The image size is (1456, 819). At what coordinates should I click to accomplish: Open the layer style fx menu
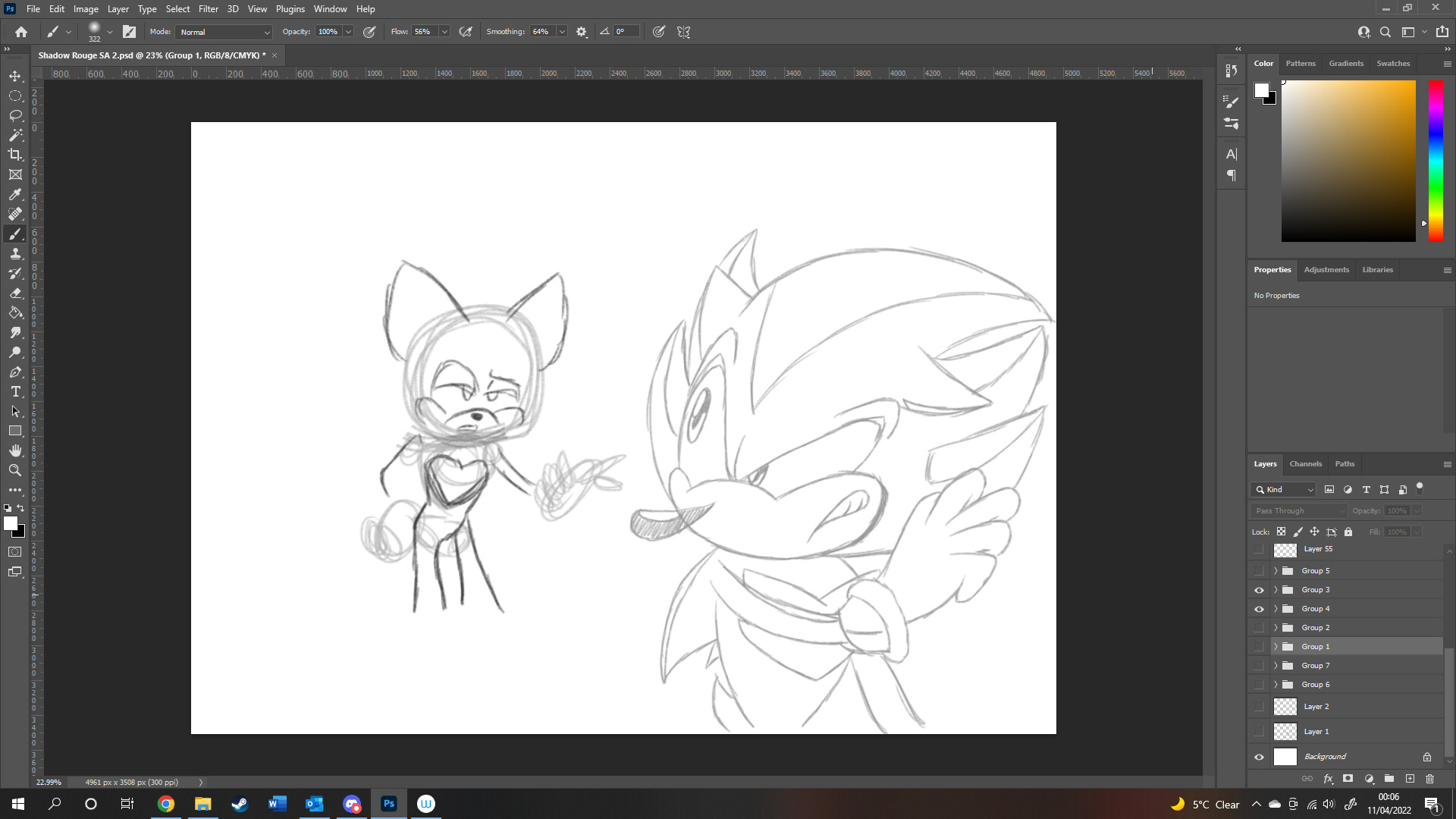point(1328,779)
